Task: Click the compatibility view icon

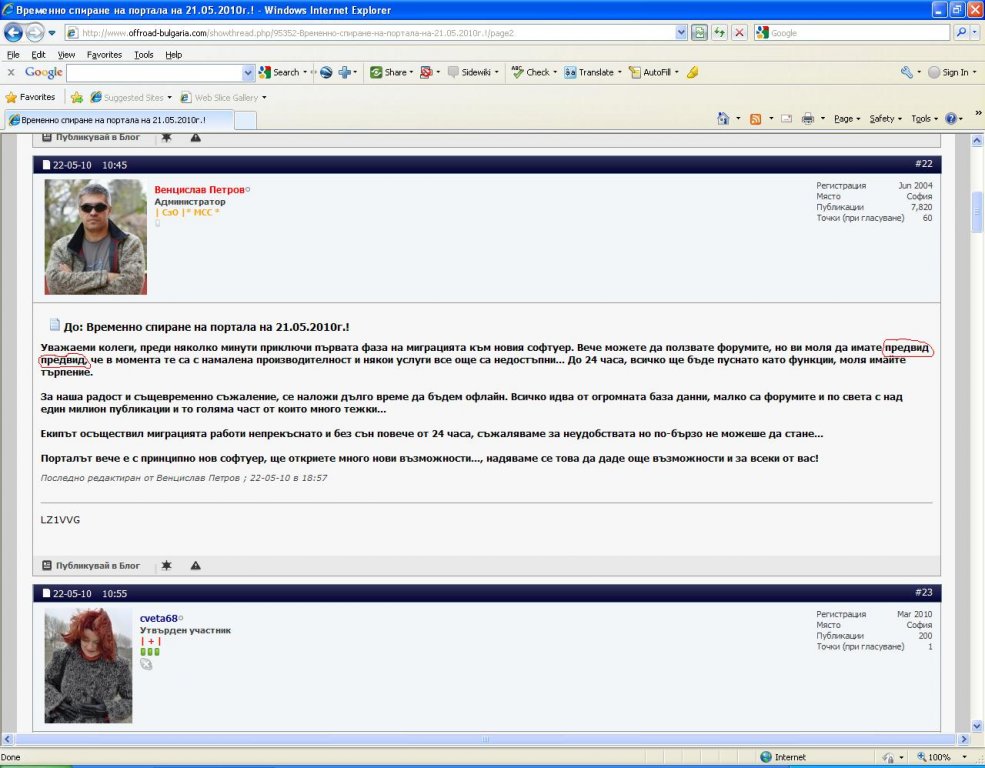Action: click(699, 33)
